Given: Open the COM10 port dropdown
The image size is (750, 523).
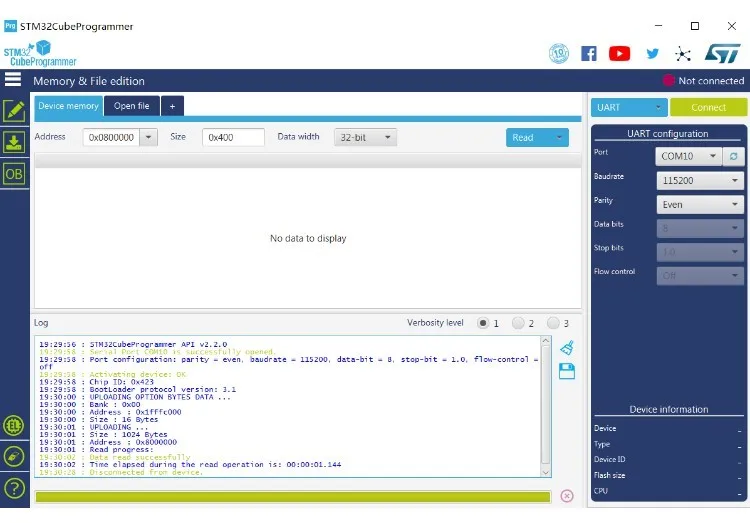Looking at the screenshot, I should point(688,156).
